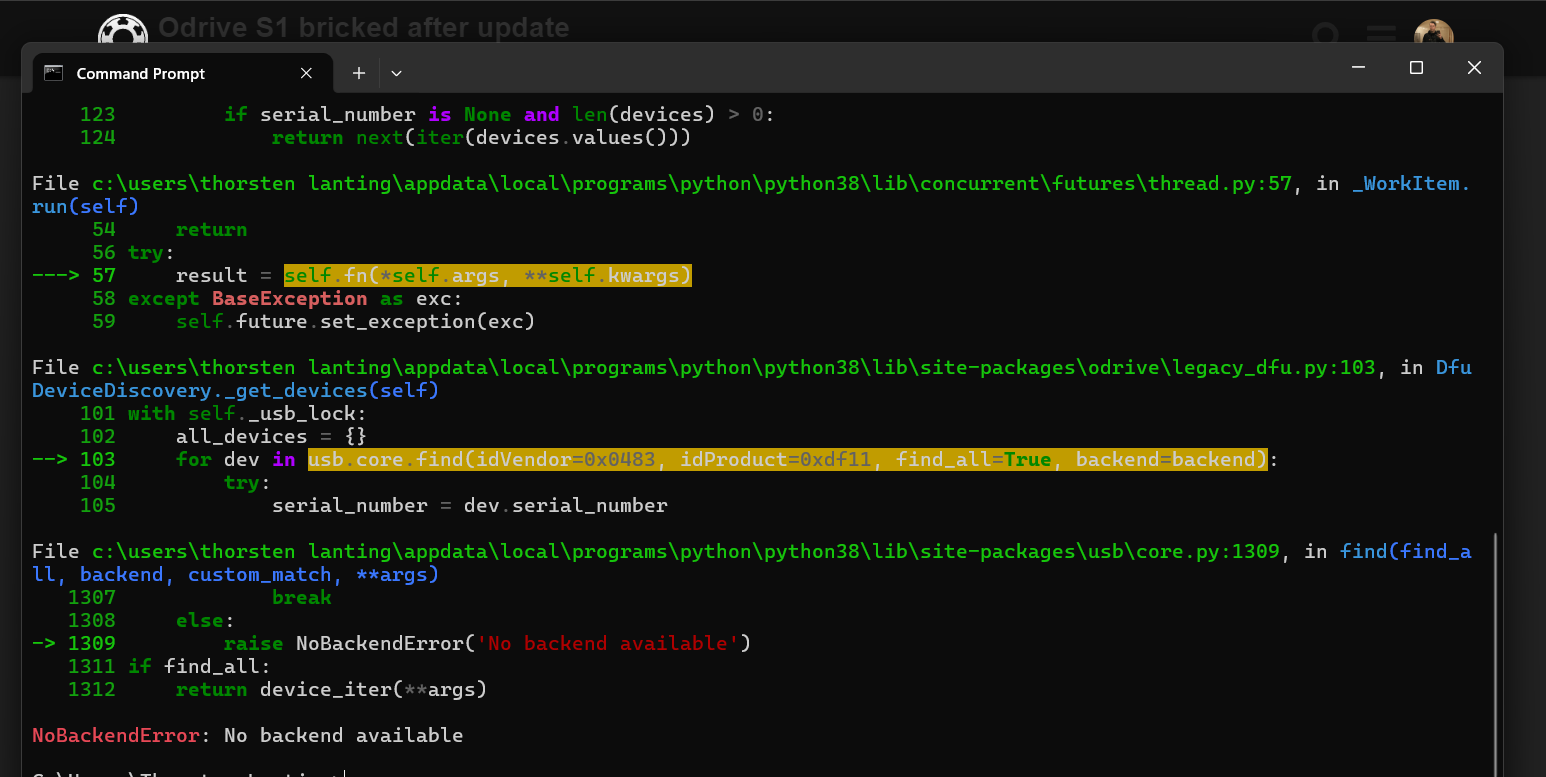The height and width of the screenshot is (777, 1546).
Task: Open a new tab with plus button
Action: tap(359, 73)
